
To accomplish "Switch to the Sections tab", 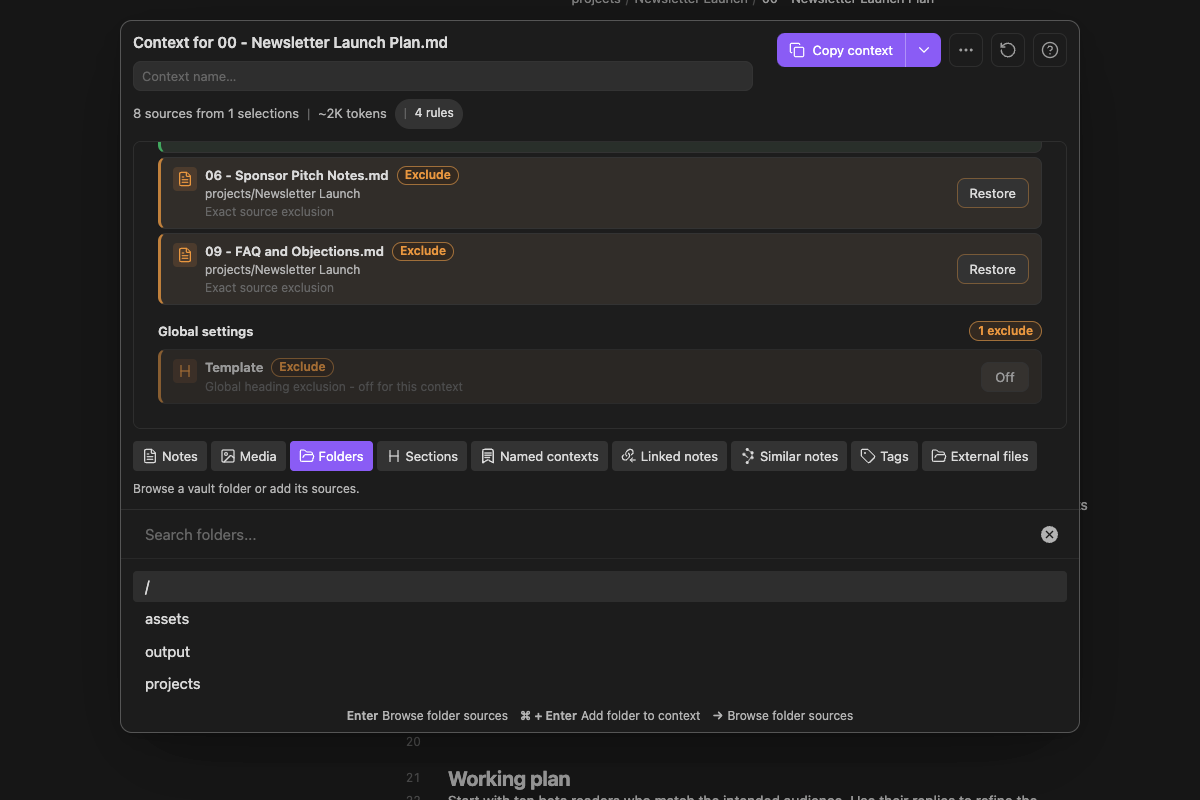I will (x=422, y=456).
